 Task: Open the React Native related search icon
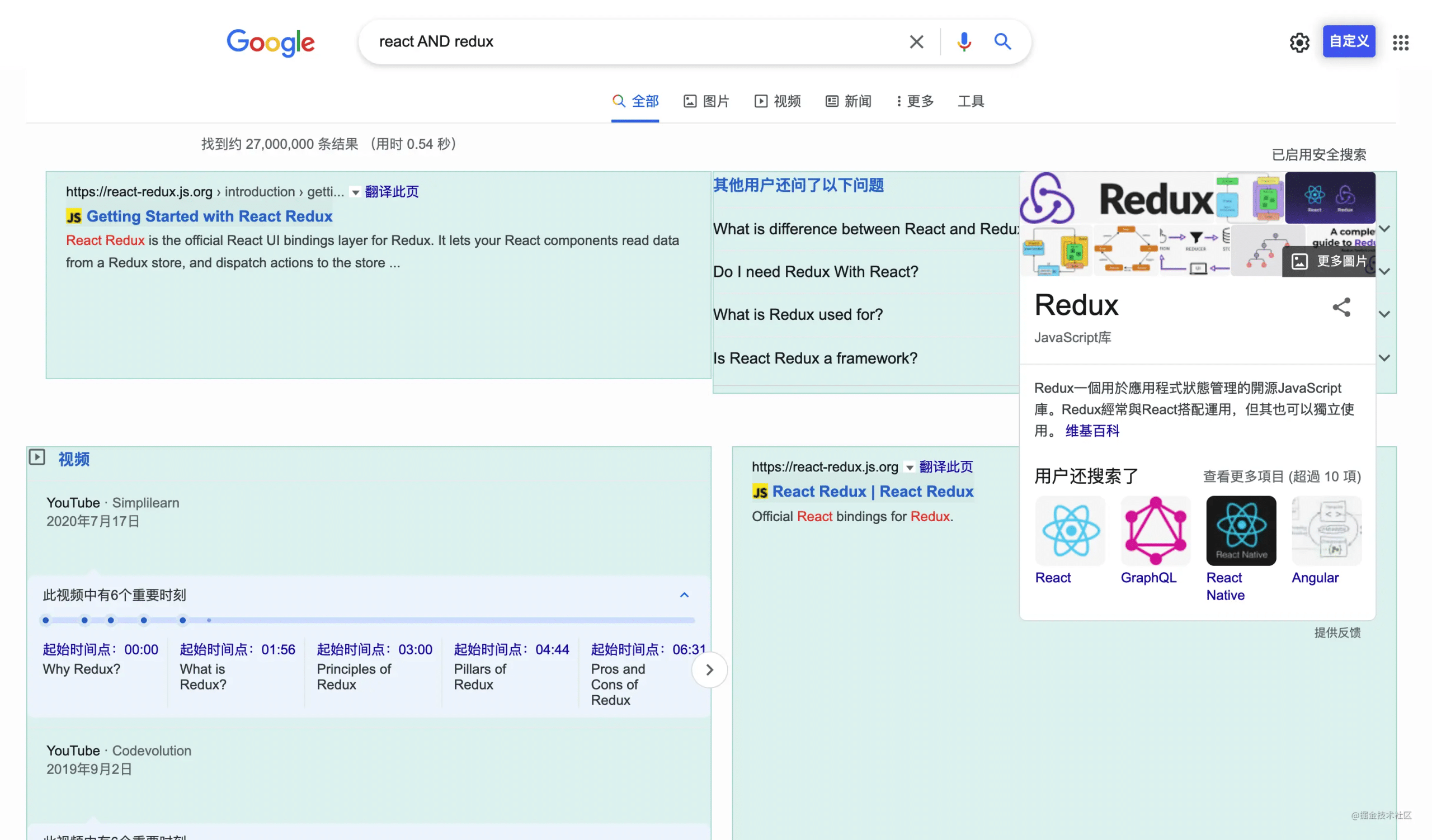point(1241,531)
